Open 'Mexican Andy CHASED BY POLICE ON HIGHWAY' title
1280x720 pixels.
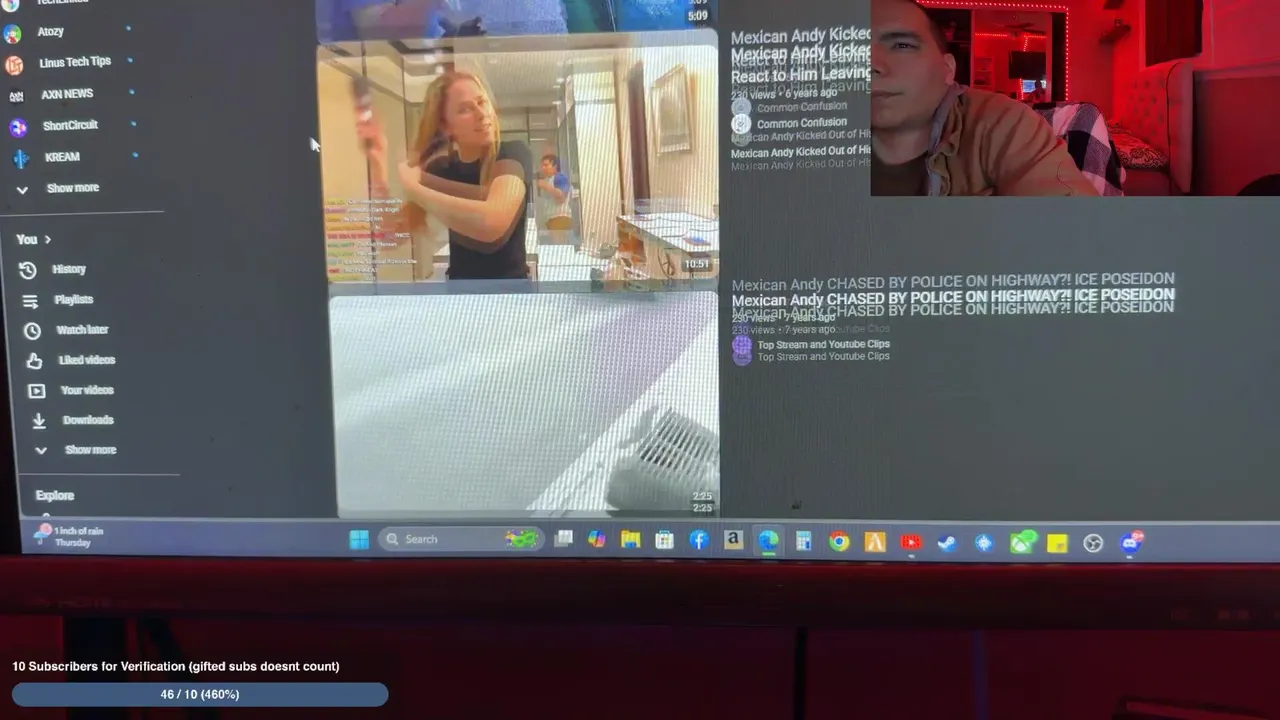click(953, 298)
